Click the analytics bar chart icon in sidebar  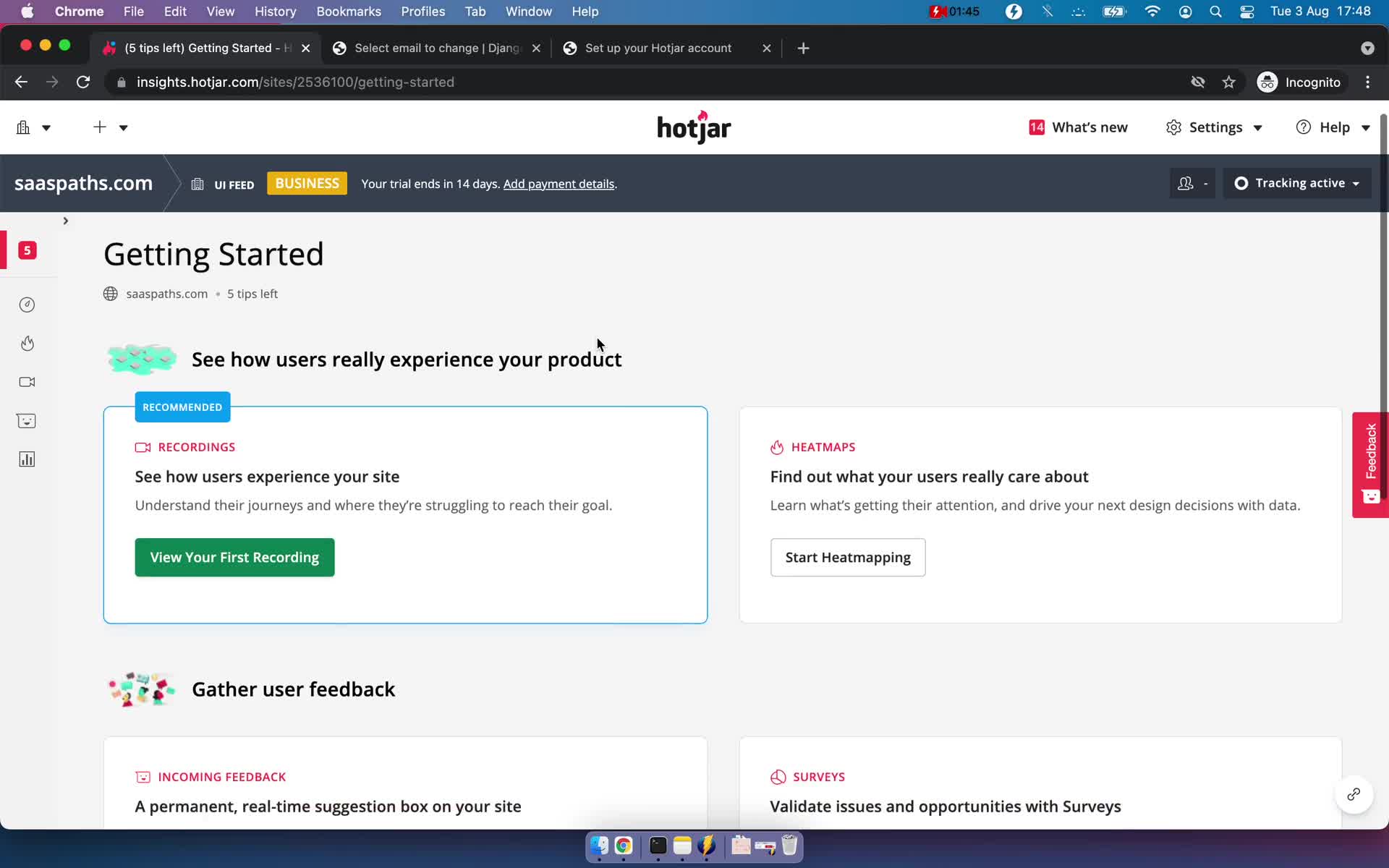pyautogui.click(x=27, y=459)
